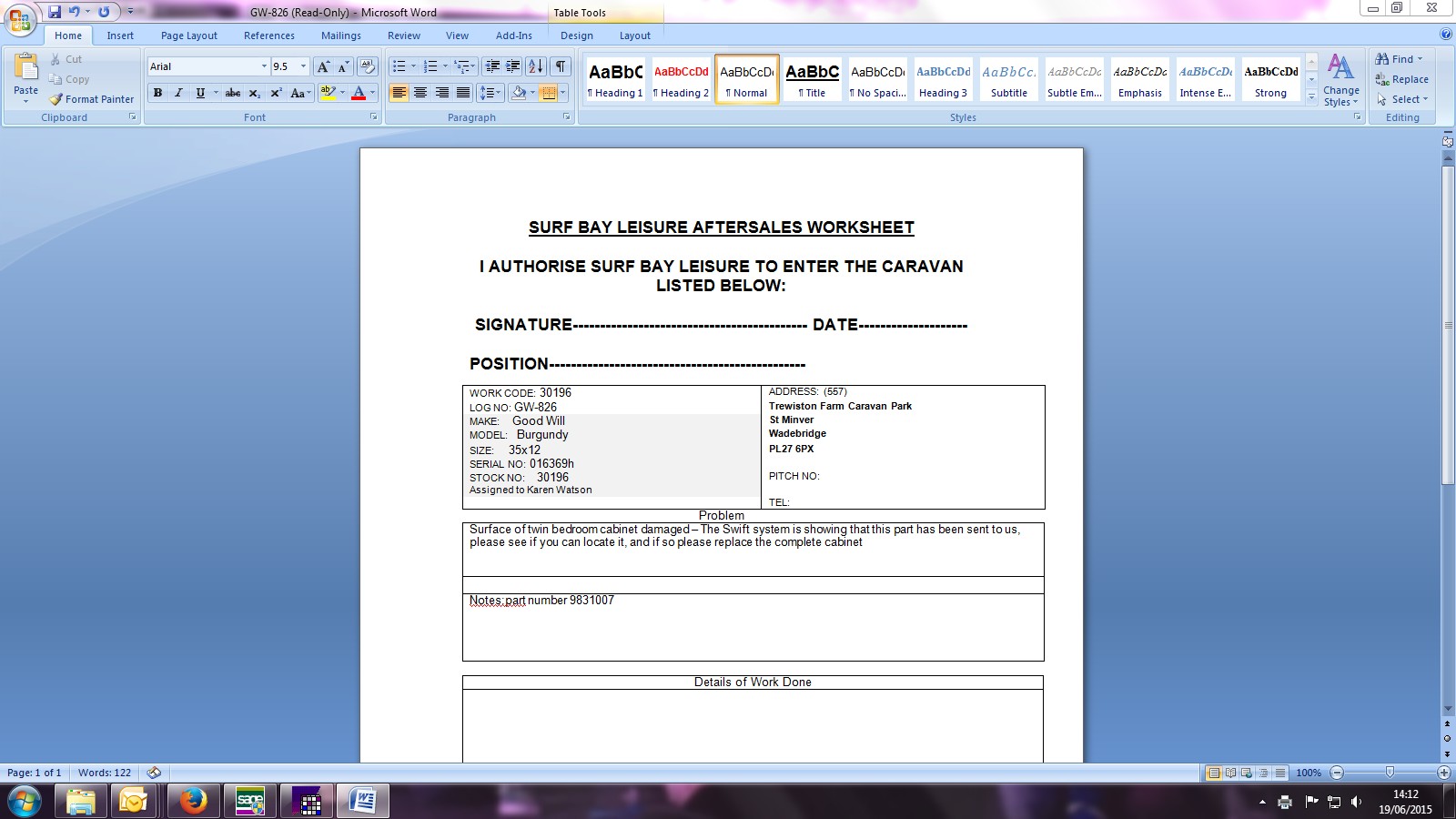
Task: Save the document from the Quick Access Toolbar
Action: pos(55,12)
